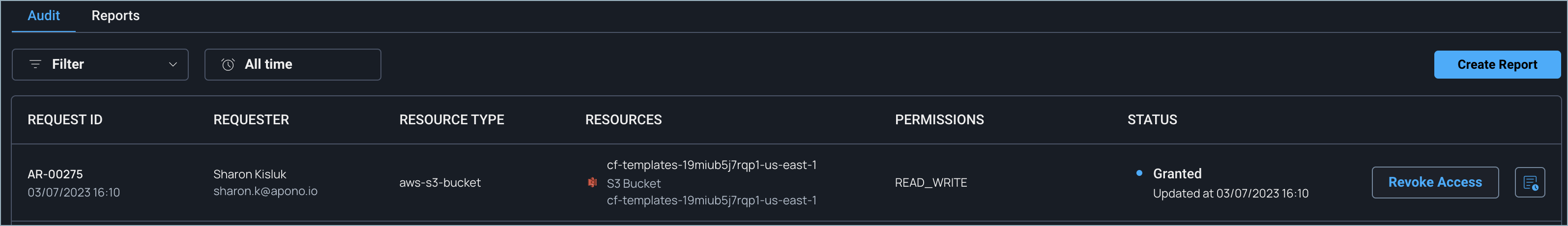
Task: Sort by the REQUEST ID column header
Action: pos(64,119)
